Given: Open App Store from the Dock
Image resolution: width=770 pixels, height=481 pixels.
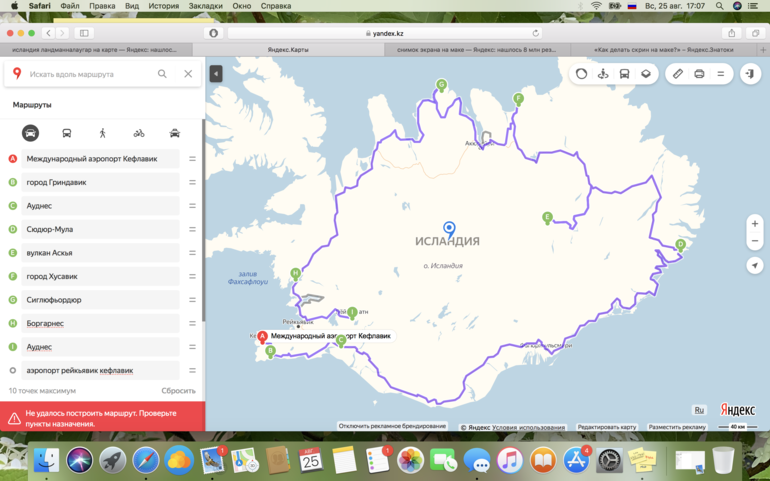Looking at the screenshot, I should click(x=576, y=460).
